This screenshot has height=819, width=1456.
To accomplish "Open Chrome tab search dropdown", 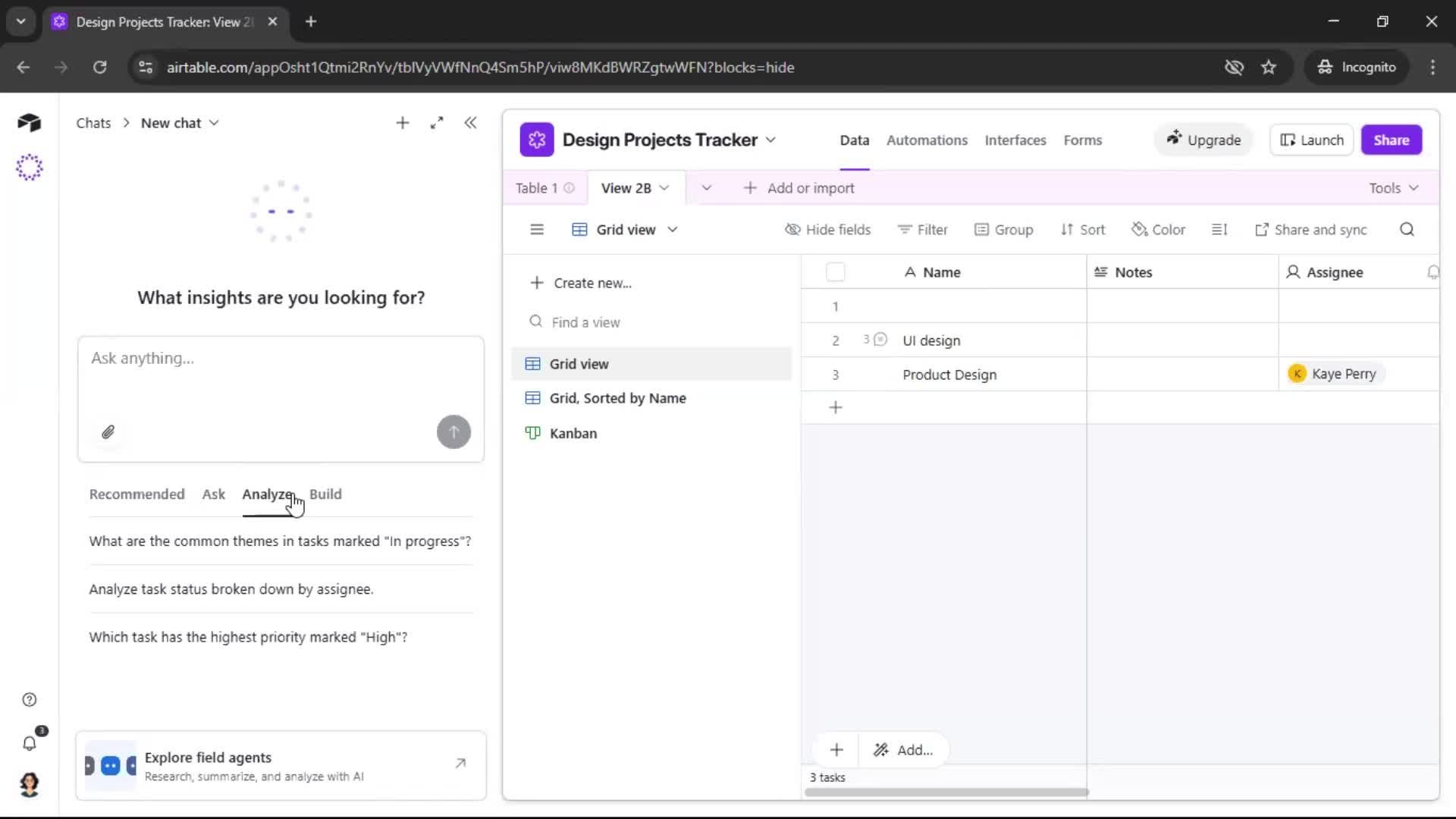I will (21, 21).
